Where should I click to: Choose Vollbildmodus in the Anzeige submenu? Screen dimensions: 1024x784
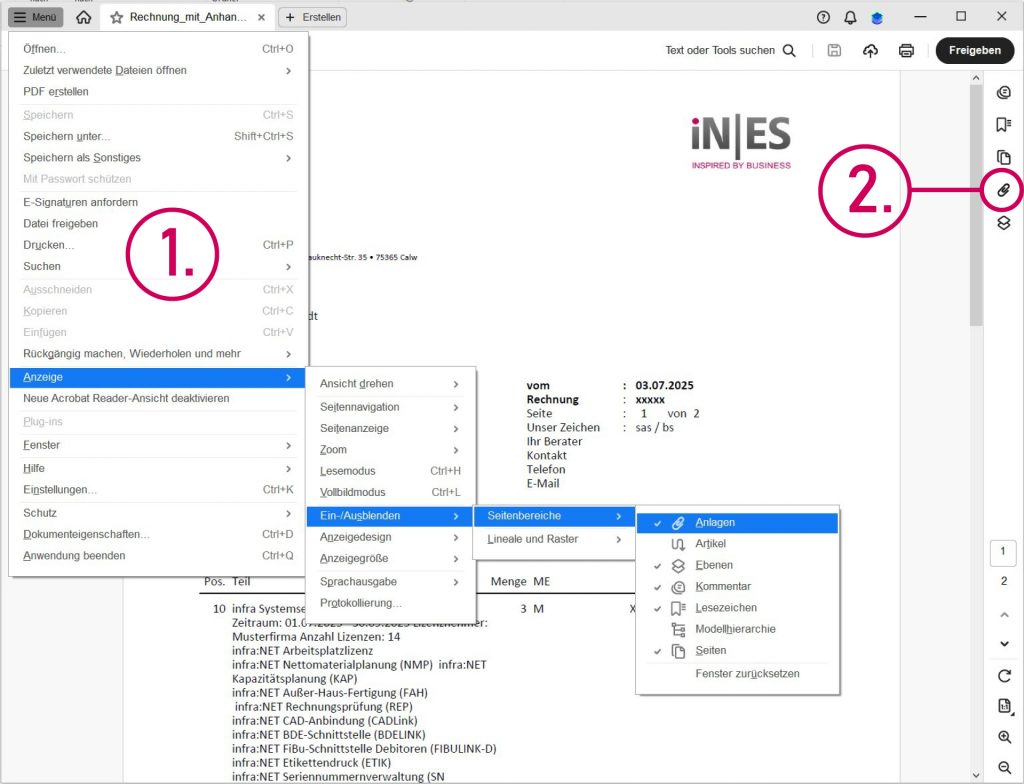coord(352,492)
